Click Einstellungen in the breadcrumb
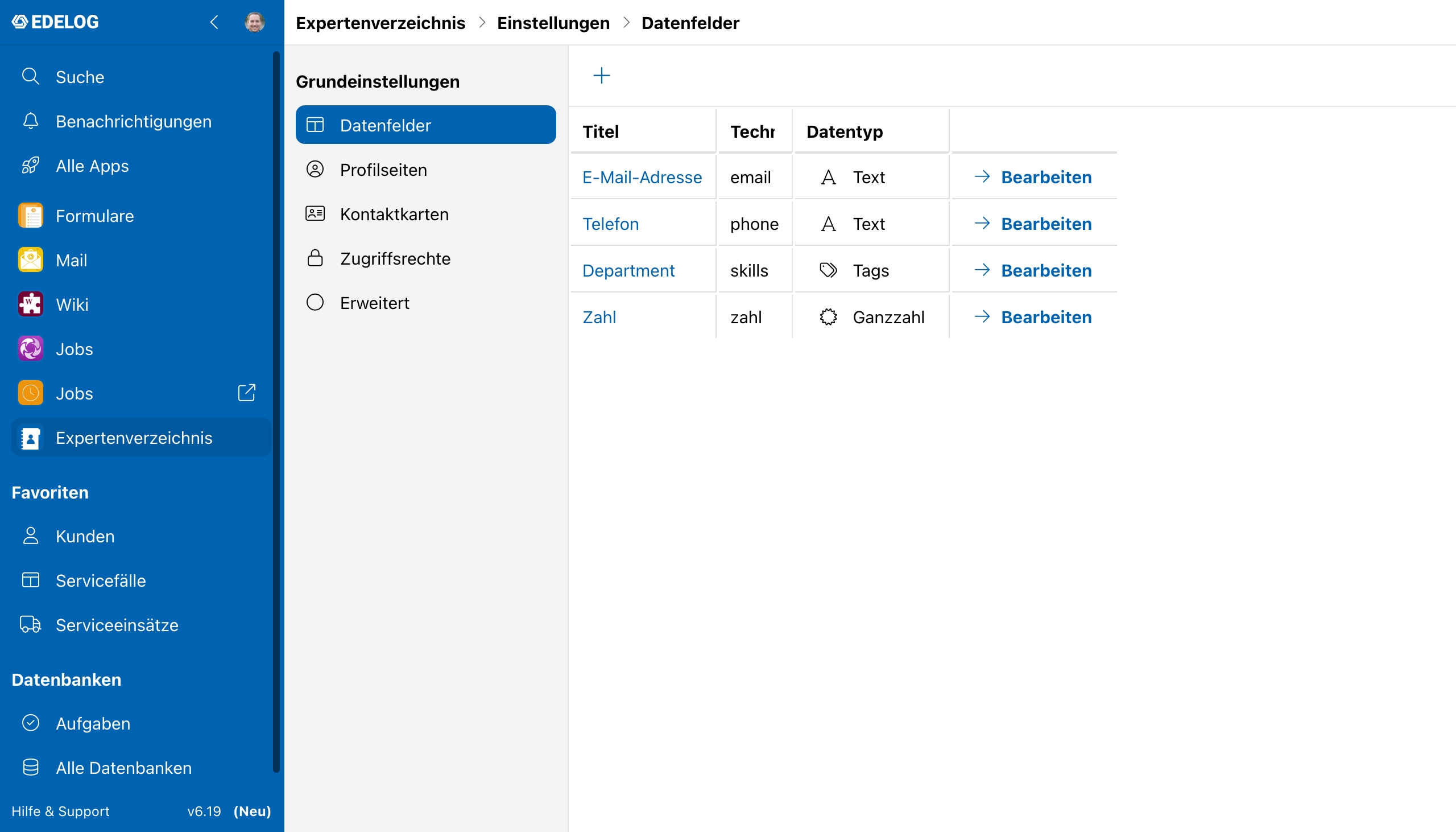The height and width of the screenshot is (832, 1456). 553,23
